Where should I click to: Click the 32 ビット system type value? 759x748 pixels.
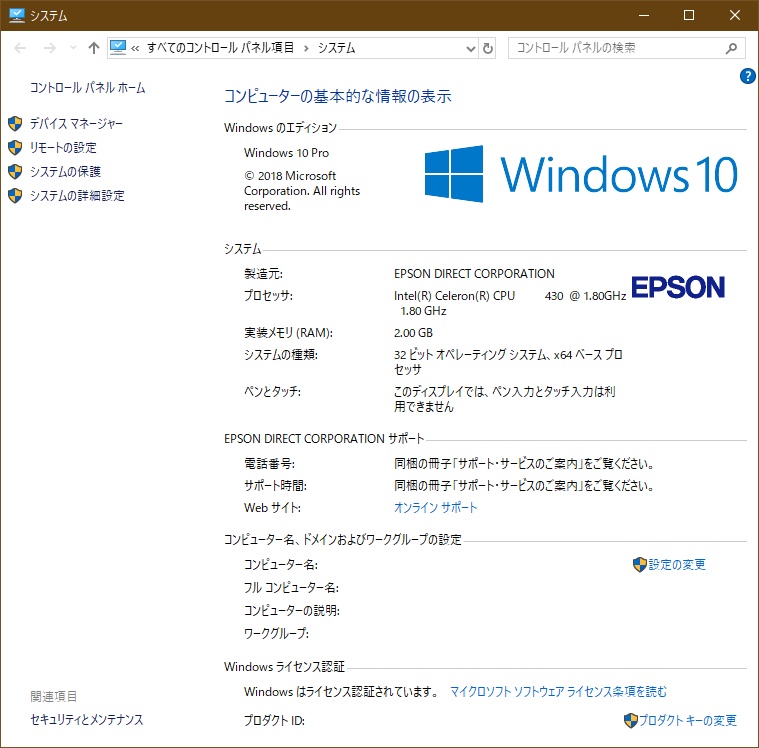click(x=508, y=362)
